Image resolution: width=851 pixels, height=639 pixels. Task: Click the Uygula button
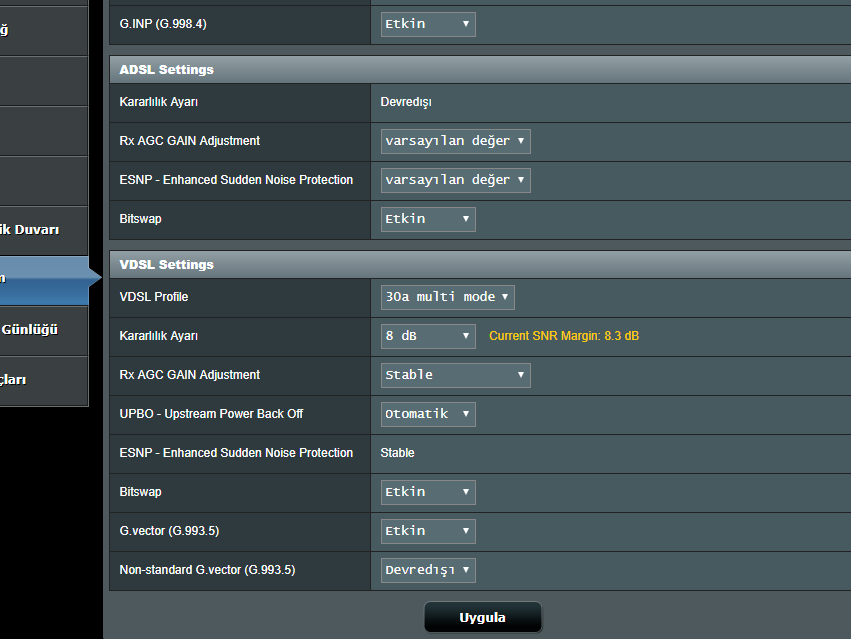[x=482, y=617]
